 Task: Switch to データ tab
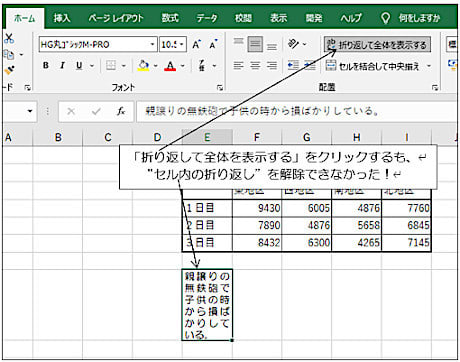click(x=207, y=18)
